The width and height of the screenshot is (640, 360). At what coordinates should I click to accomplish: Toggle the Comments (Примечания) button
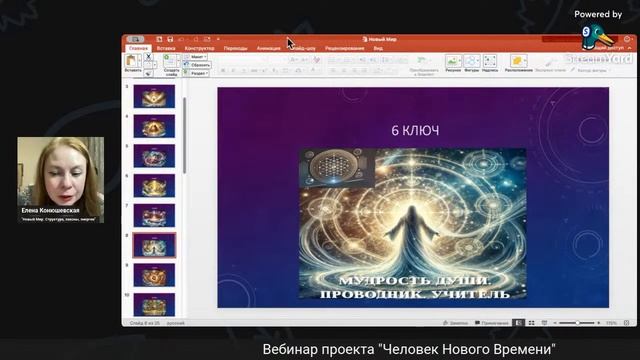[x=492, y=323]
